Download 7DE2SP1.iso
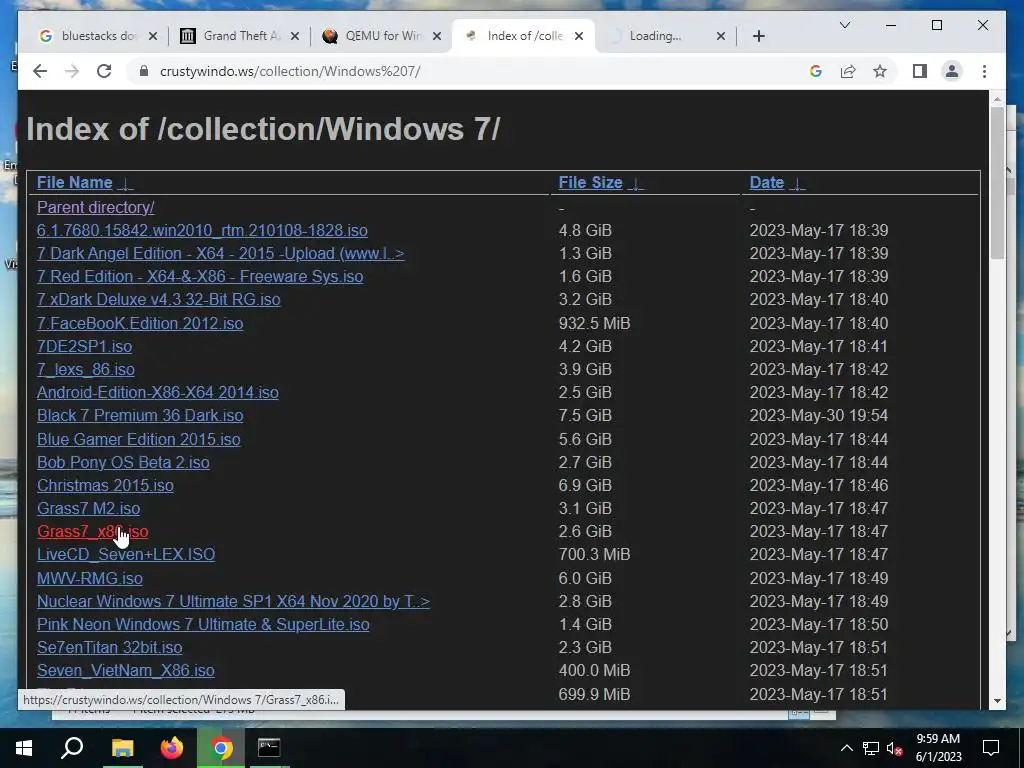This screenshot has width=1024, height=768. (84, 346)
